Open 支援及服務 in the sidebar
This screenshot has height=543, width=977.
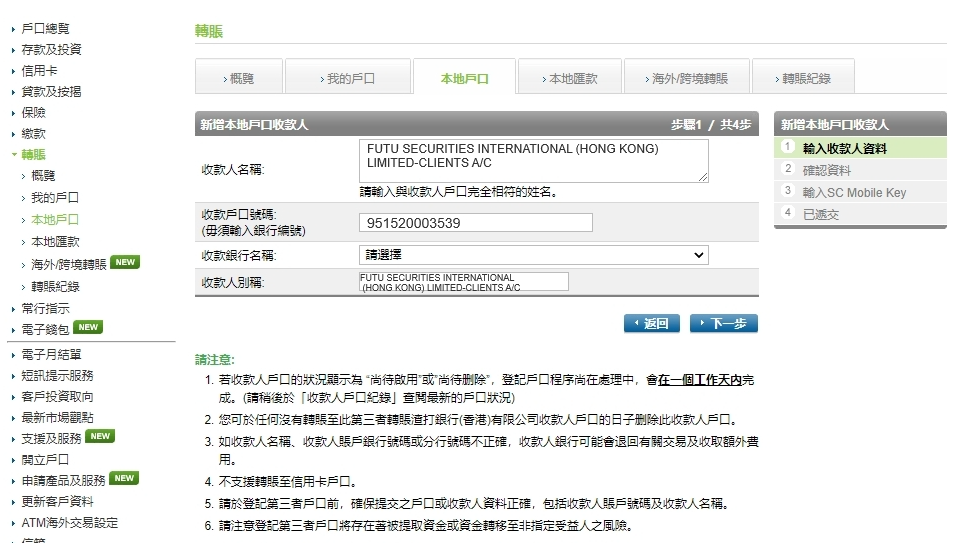51,439
